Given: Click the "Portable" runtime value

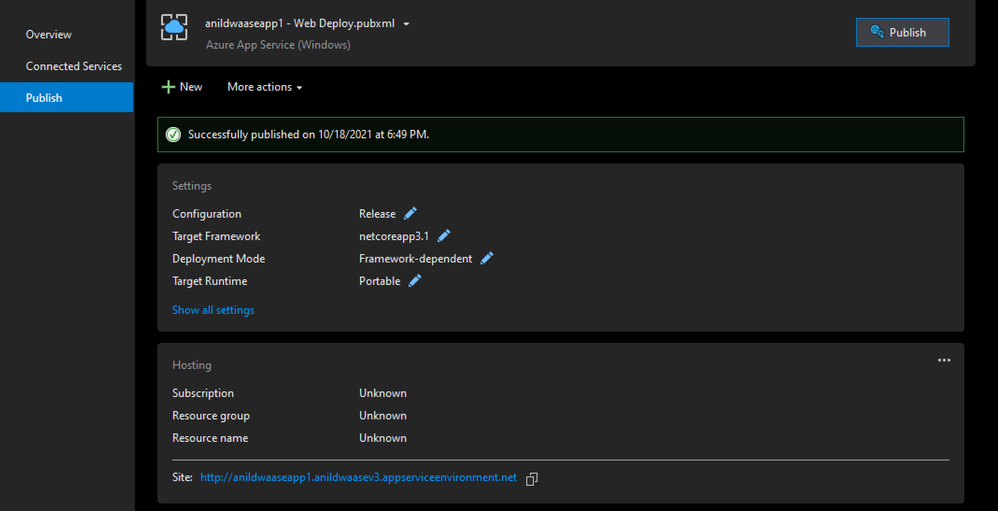Looking at the screenshot, I should tap(380, 281).
